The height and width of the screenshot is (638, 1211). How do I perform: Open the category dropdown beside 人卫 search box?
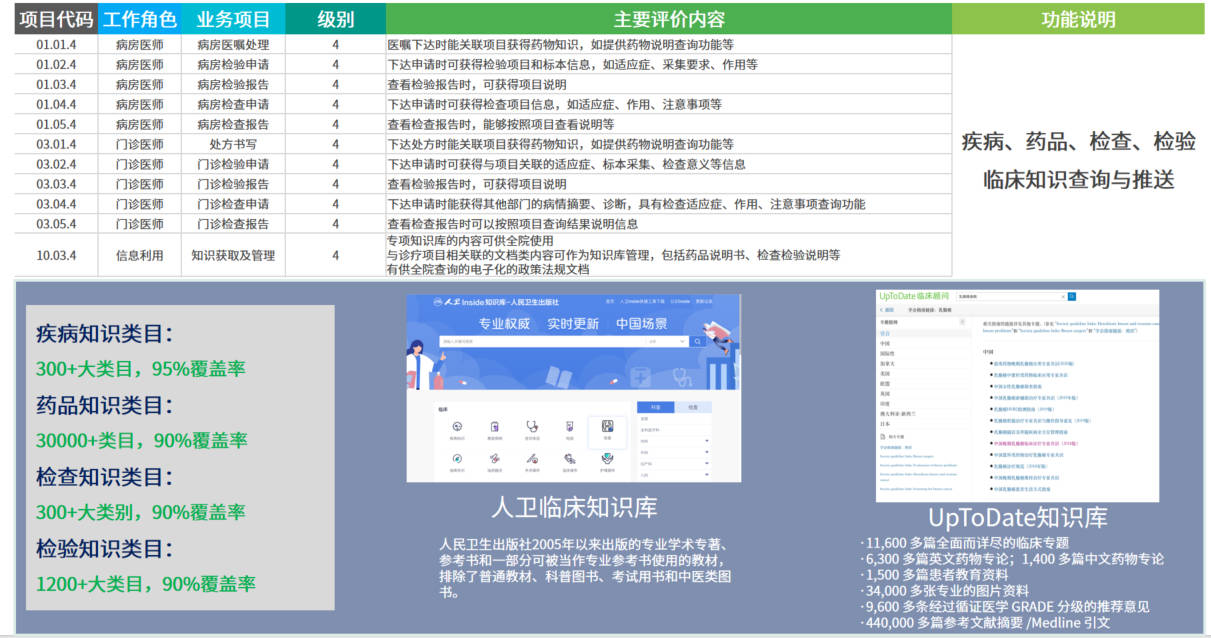tap(666, 341)
